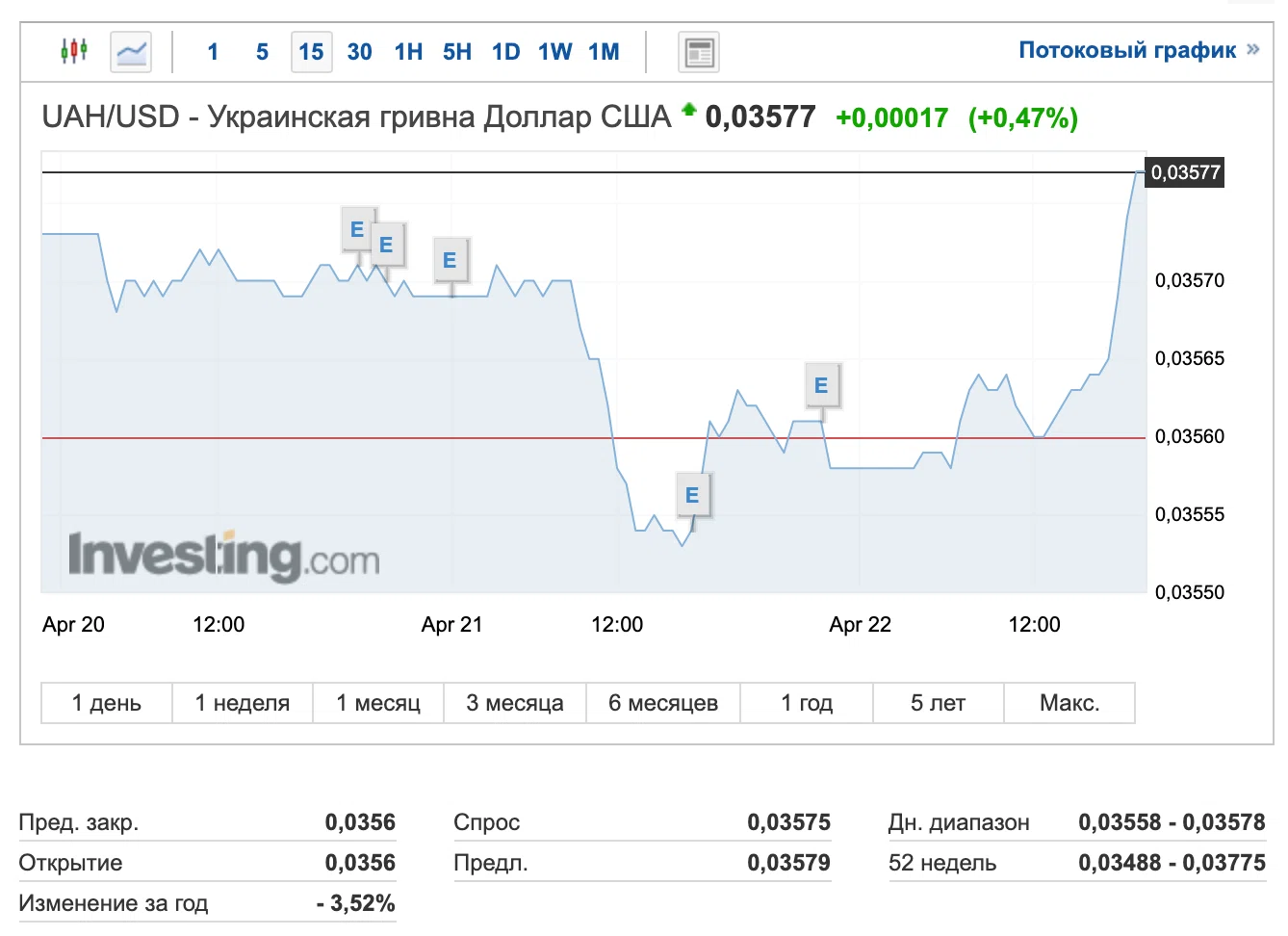Select the 6 месяцев period
Viewport: 1288px width, 936px height.
tap(663, 703)
